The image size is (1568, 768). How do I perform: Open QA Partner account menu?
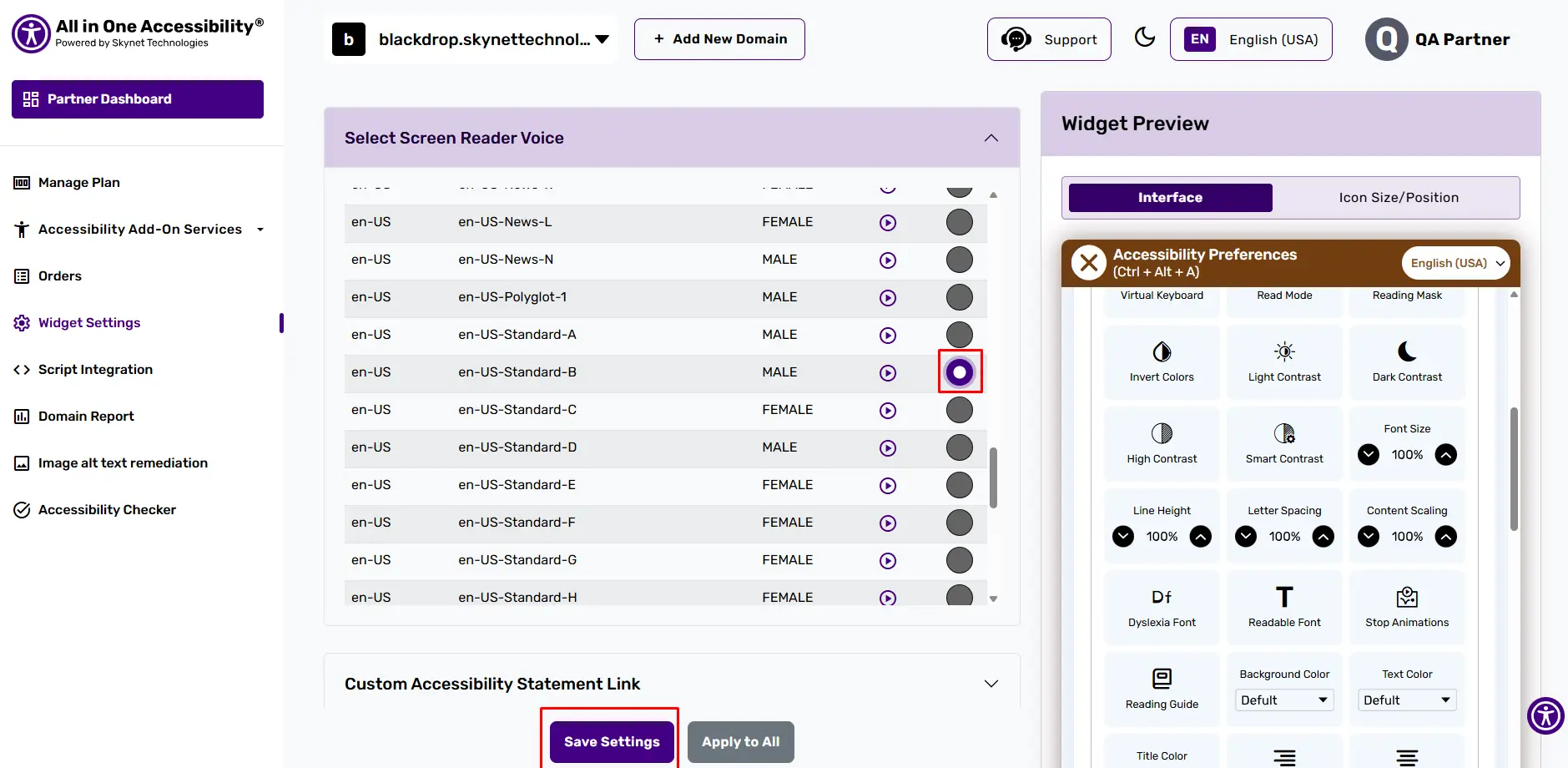pyautogui.click(x=1437, y=39)
